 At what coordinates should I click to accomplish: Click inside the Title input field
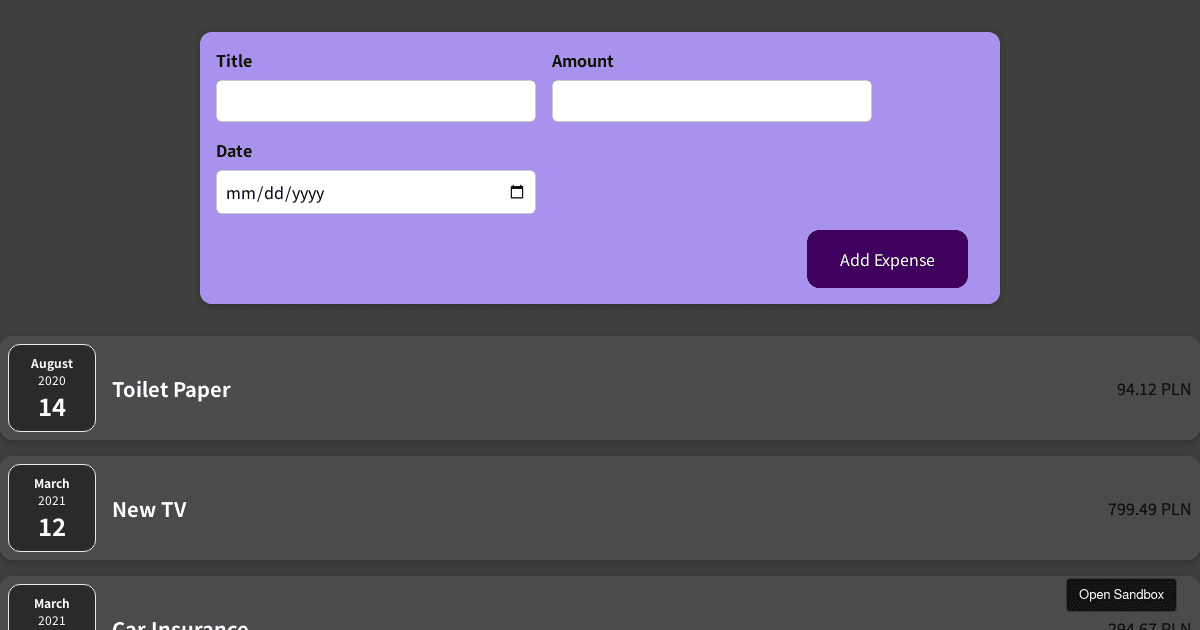(376, 100)
